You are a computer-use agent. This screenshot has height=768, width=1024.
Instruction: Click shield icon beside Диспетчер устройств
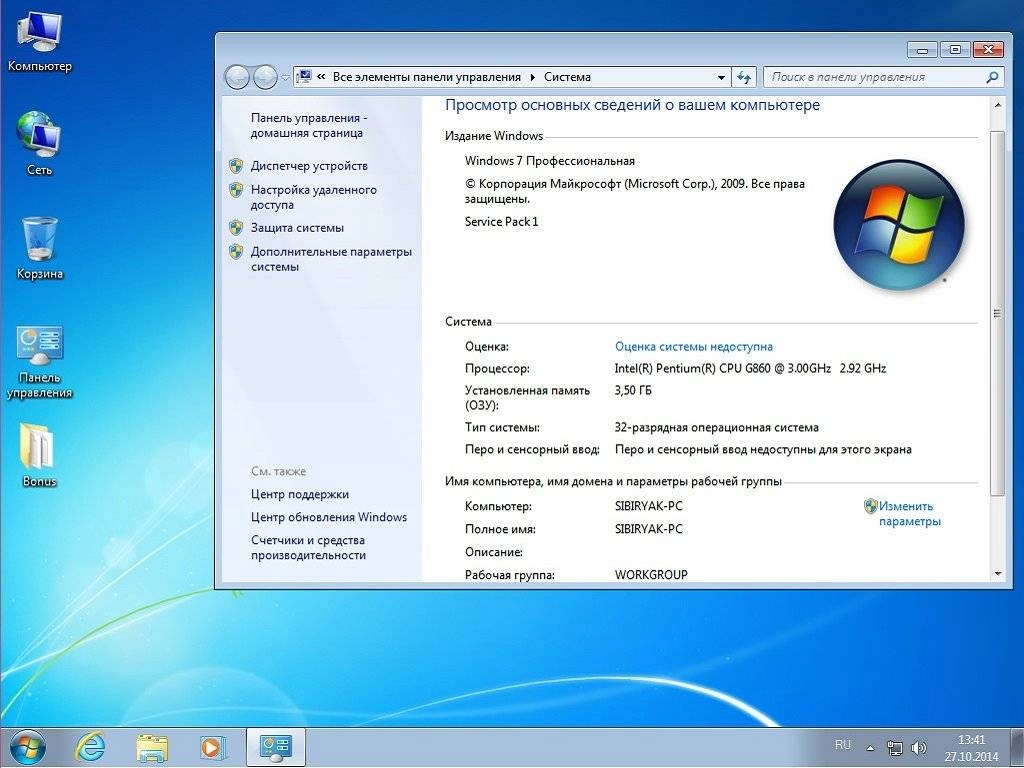pos(236,166)
